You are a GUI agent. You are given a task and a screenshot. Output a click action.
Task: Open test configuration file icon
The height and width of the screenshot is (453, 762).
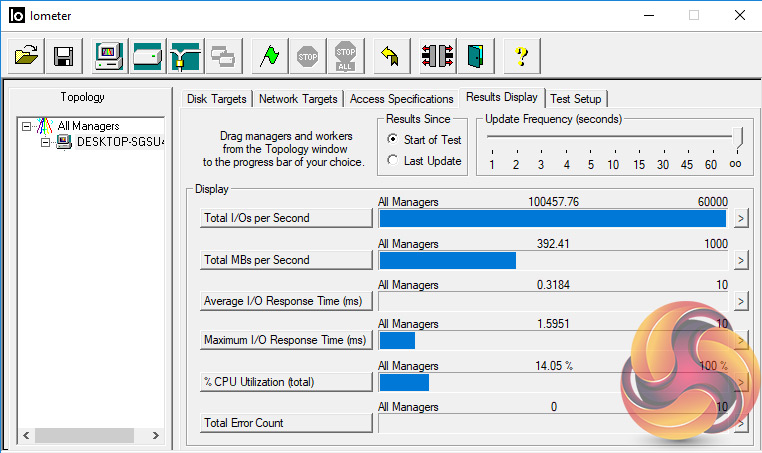click(x=26, y=56)
